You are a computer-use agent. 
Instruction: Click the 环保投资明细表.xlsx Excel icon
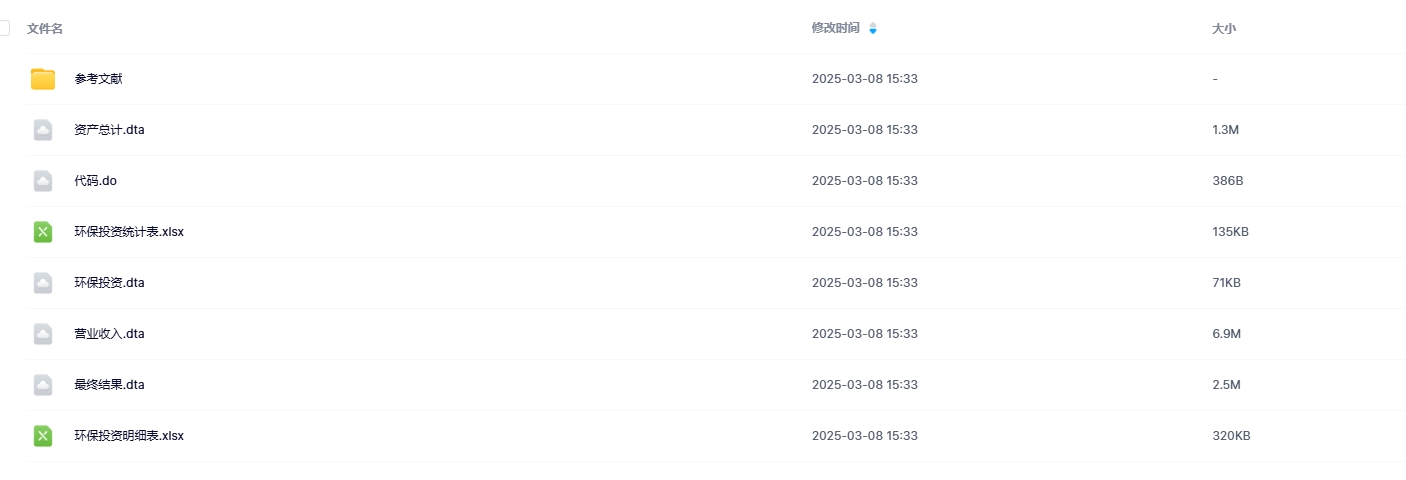coord(42,436)
